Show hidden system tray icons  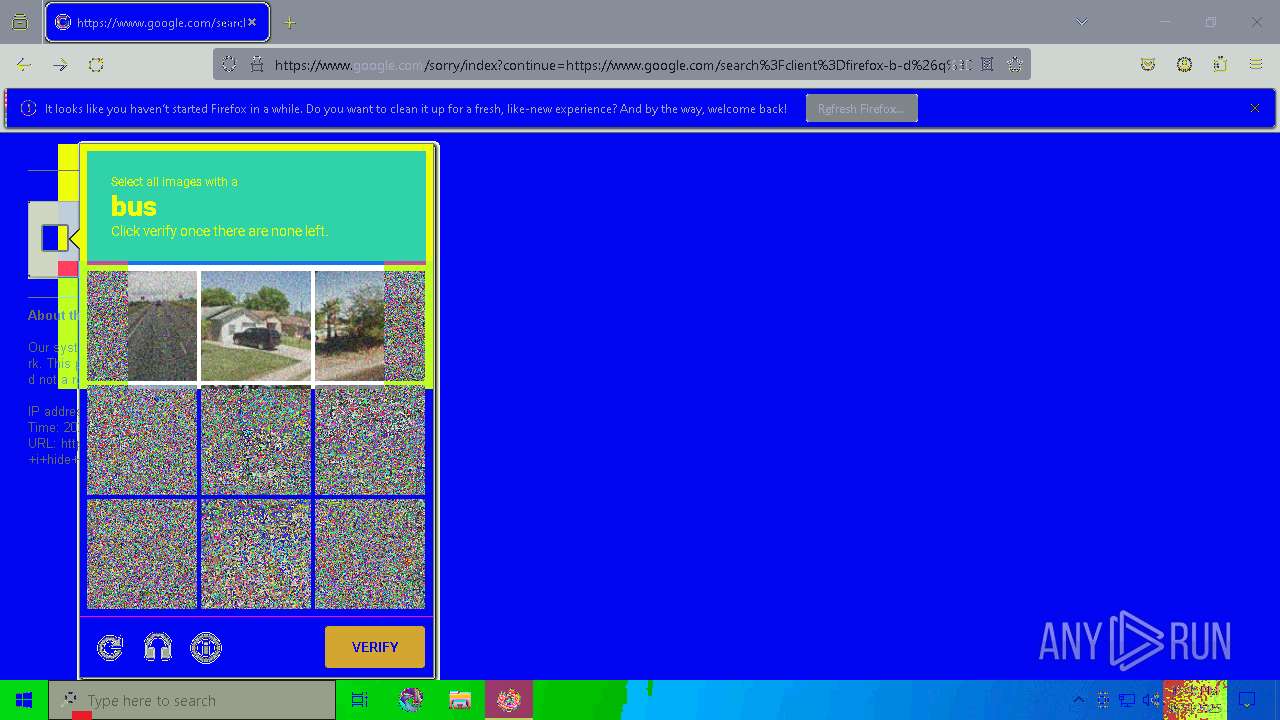coord(1078,700)
